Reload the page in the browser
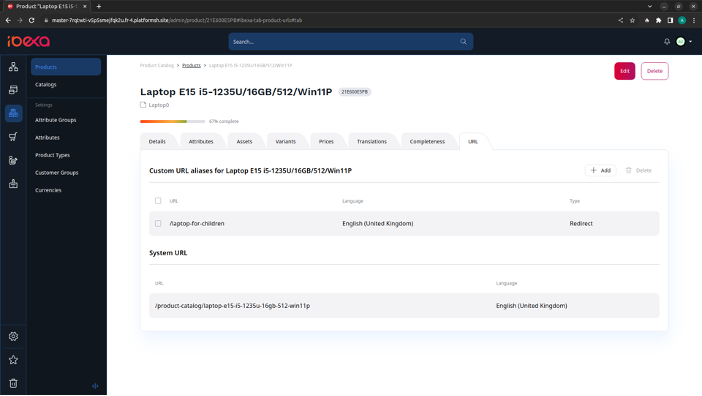The height and width of the screenshot is (396, 702). [x=31, y=20]
